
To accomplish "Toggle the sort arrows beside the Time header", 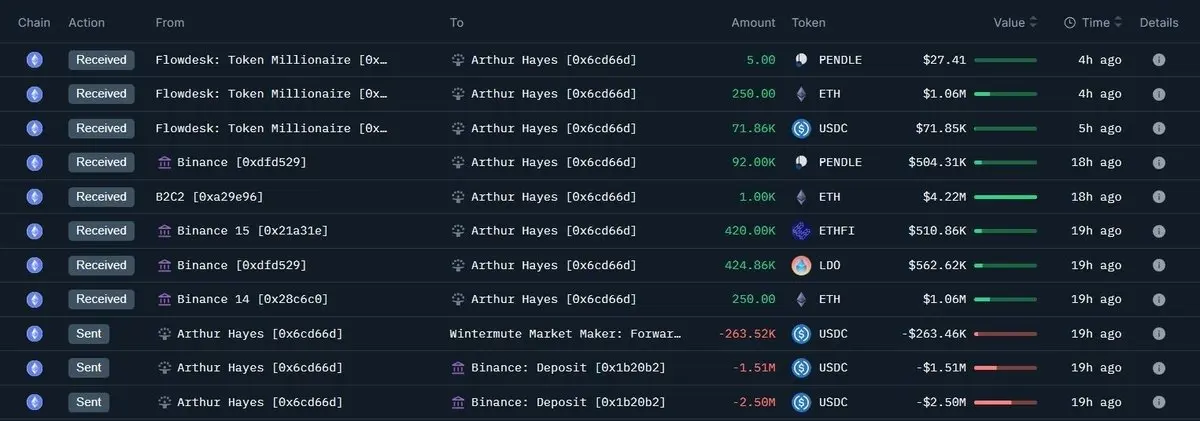I will click(1118, 22).
